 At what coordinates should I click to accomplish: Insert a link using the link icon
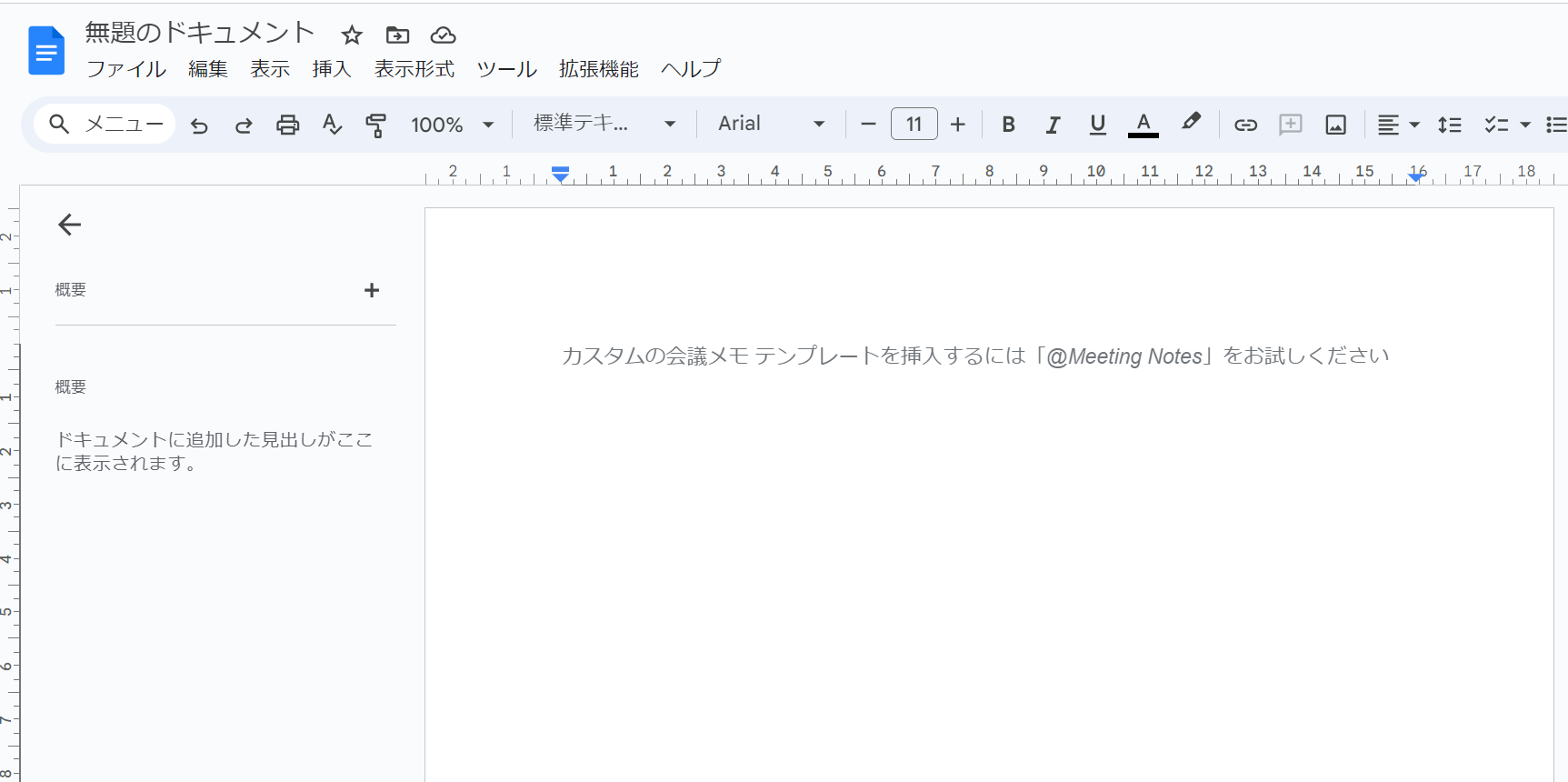pos(1245,125)
